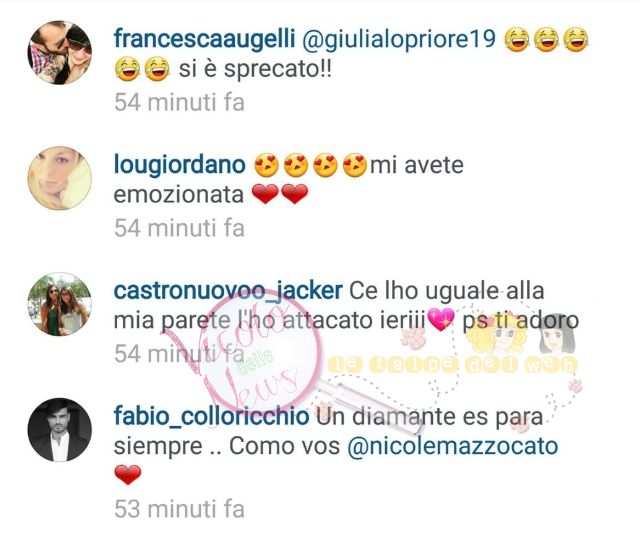Click the heart-eyes emojis in lougiordano's comment
Viewport: 640px width, 539px height.
coord(310,166)
